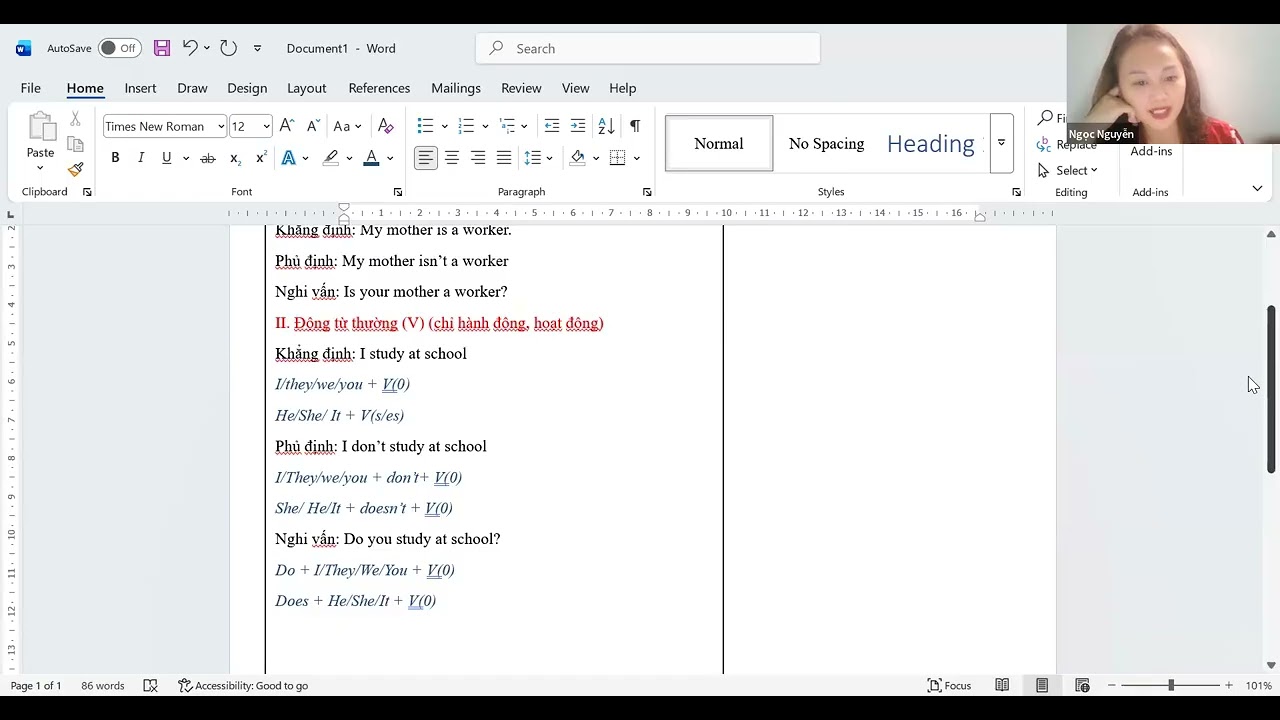This screenshot has height=720, width=1280.
Task: Increase font size with the larger A
Action: (x=287, y=126)
